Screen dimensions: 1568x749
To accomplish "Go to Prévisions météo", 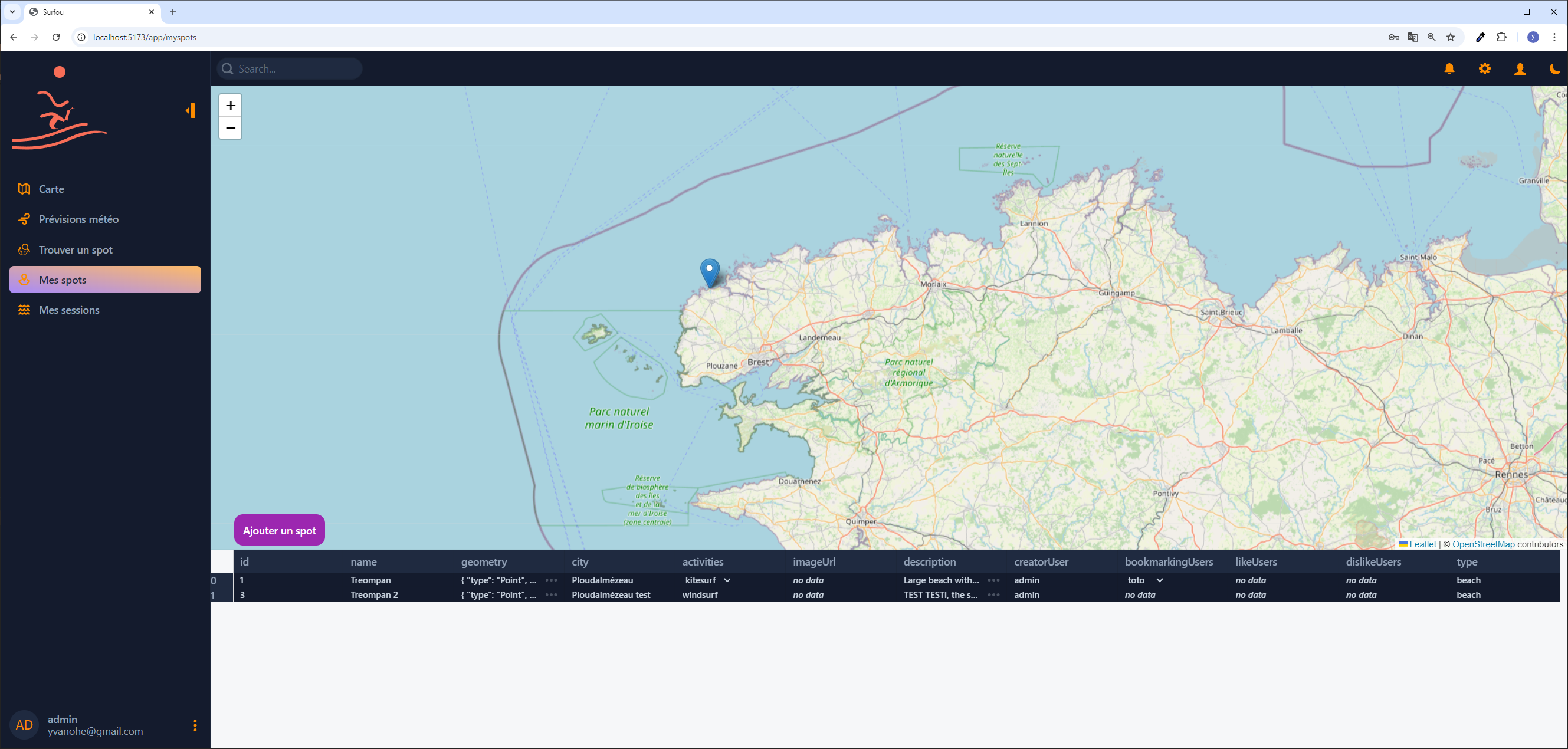I will coord(78,219).
